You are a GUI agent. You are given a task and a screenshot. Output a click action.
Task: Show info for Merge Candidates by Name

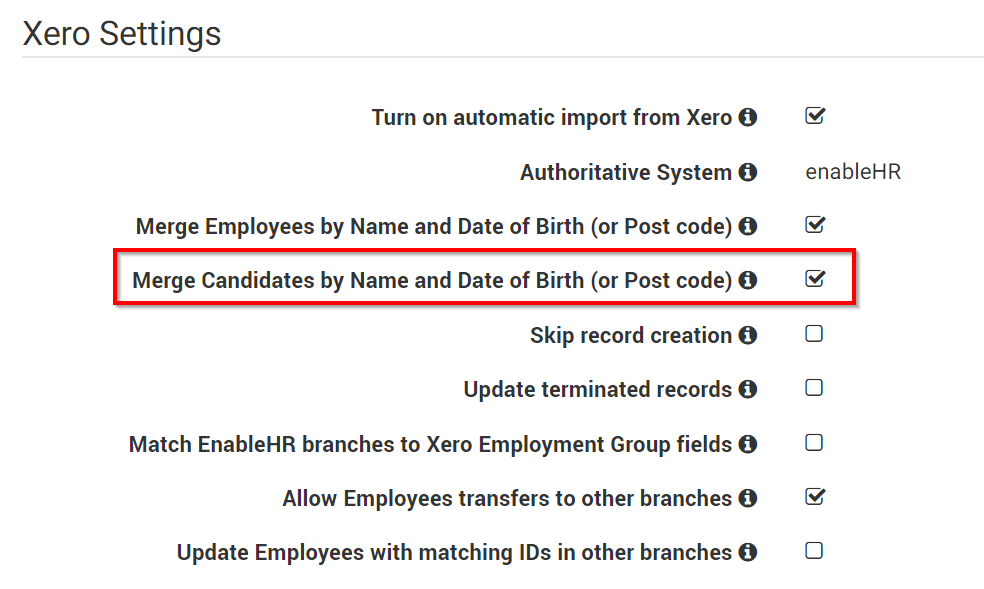(x=747, y=280)
